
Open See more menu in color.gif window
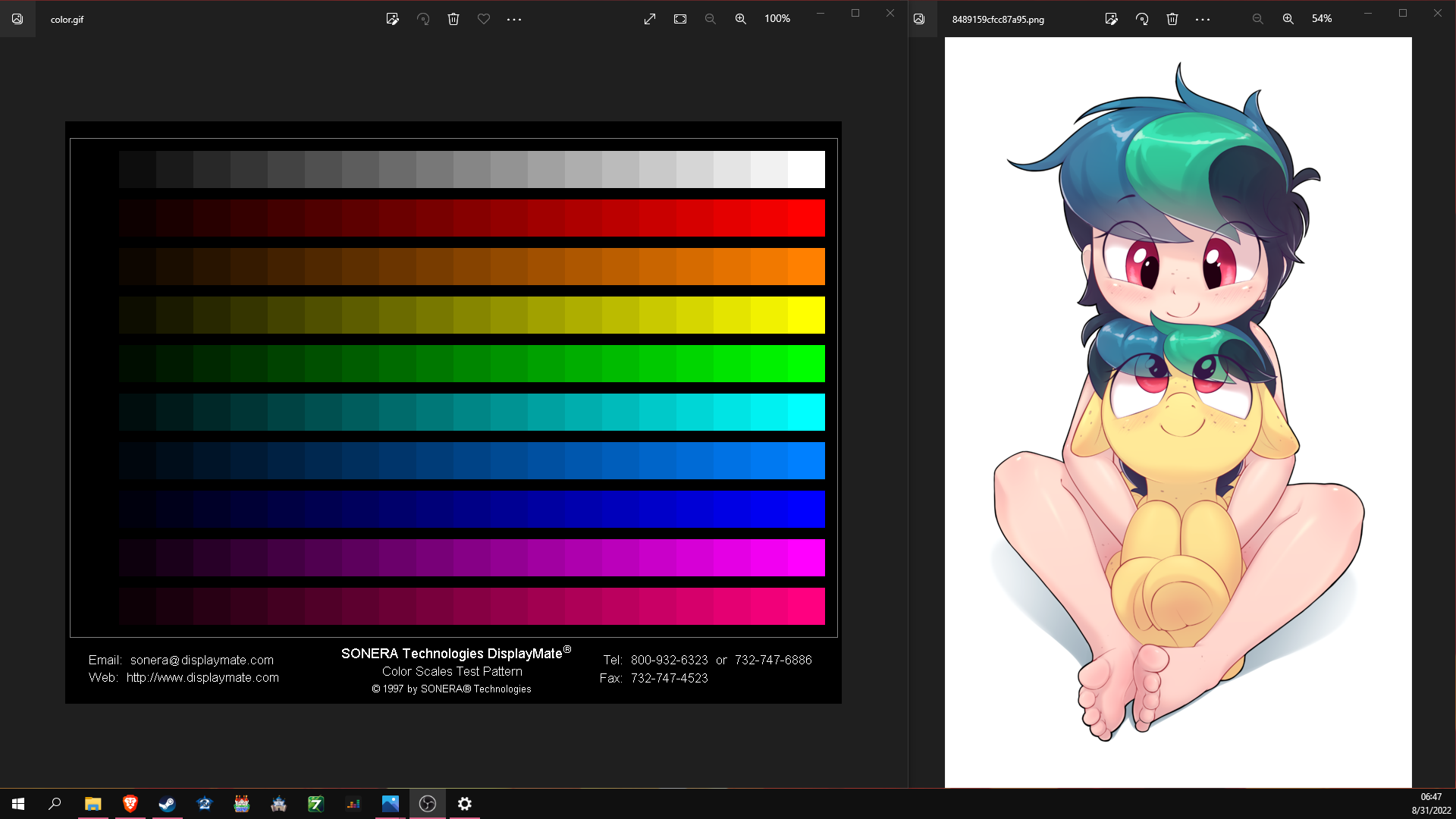514,19
